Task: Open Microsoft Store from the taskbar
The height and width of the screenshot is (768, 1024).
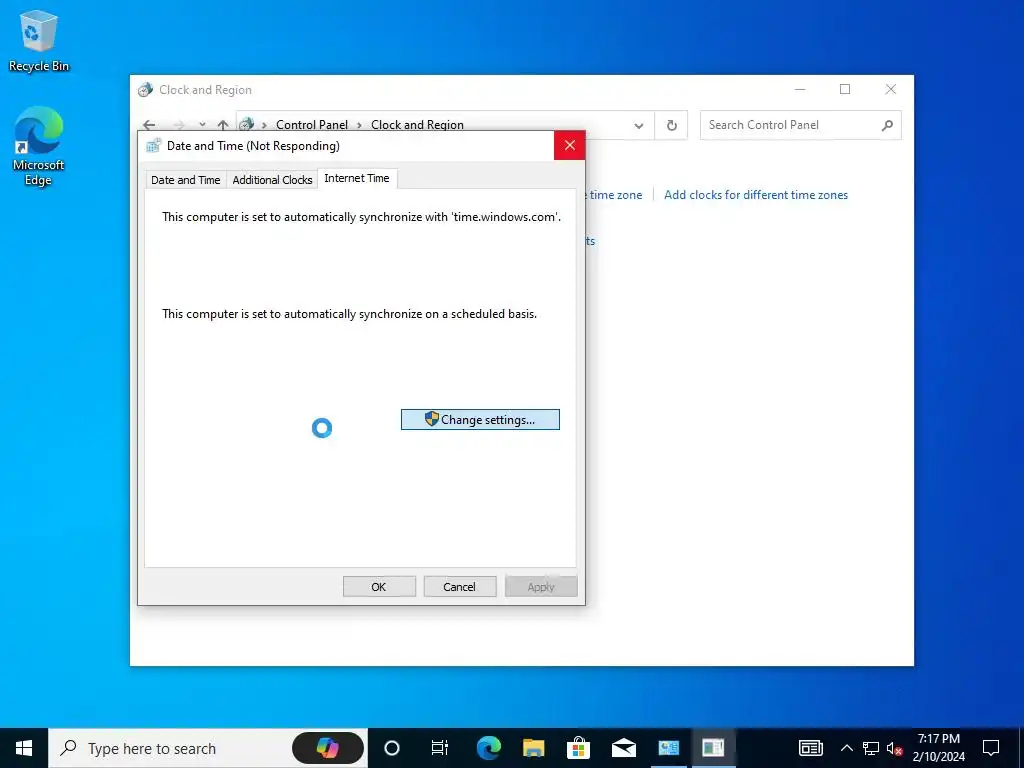Action: [x=578, y=748]
